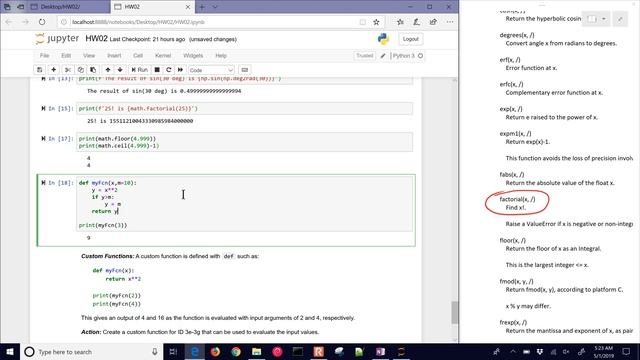This screenshot has height=360, width=640.
Task: Click the share page icon in browser
Action: [x=433, y=22]
